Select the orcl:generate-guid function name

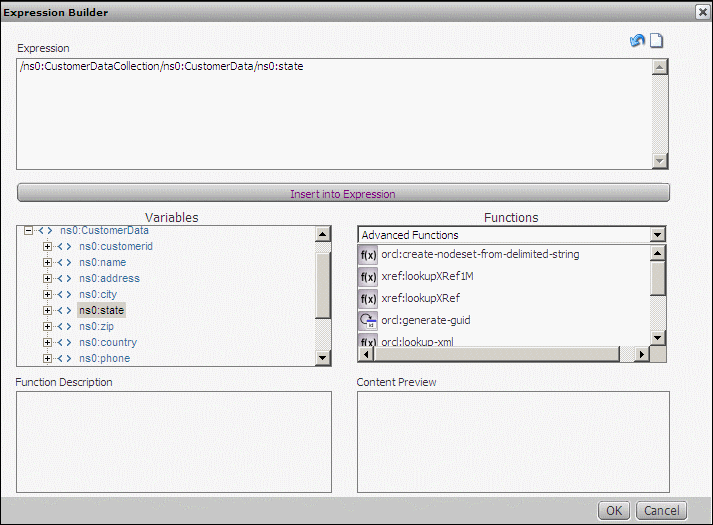[426, 320]
